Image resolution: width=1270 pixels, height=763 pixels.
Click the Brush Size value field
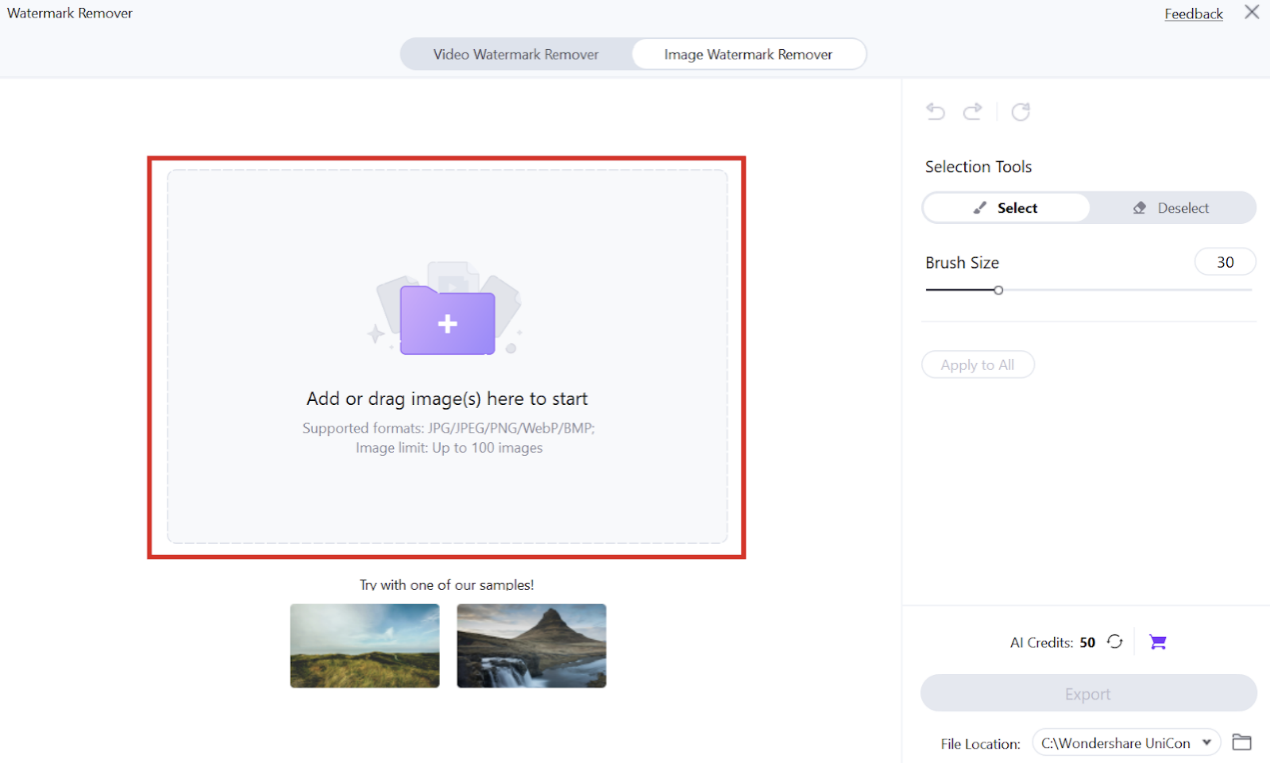pyautogui.click(x=1225, y=262)
